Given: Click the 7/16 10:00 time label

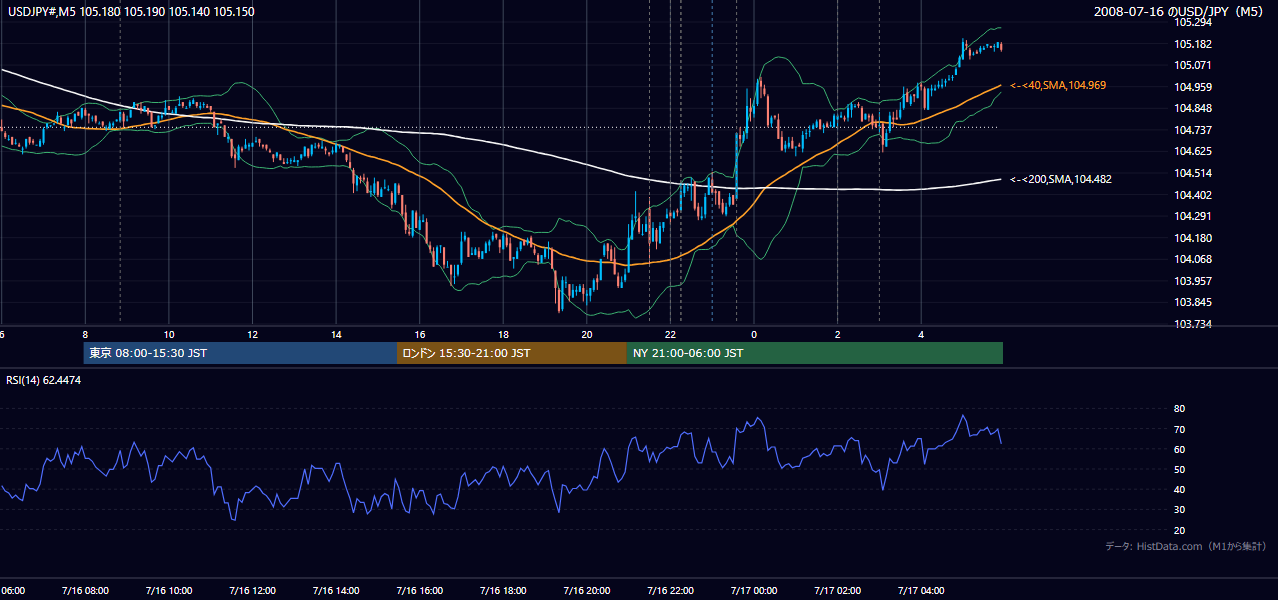Looking at the screenshot, I should tap(168, 591).
